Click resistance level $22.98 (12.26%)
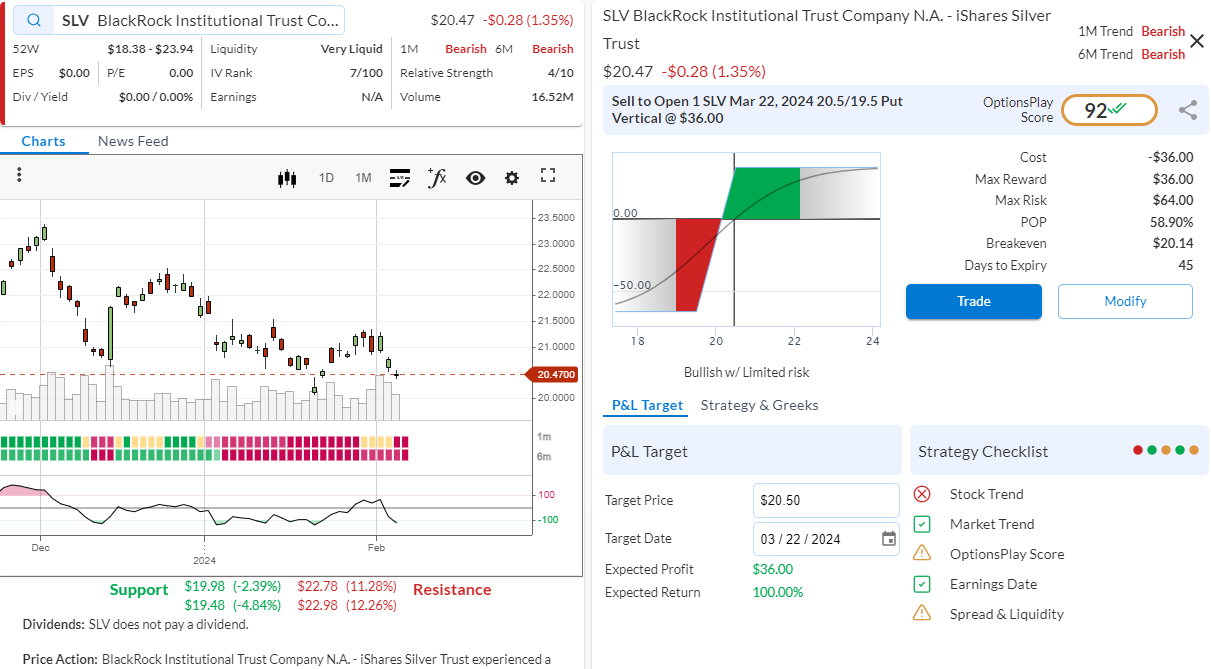The height and width of the screenshot is (669, 1211). [x=347, y=605]
